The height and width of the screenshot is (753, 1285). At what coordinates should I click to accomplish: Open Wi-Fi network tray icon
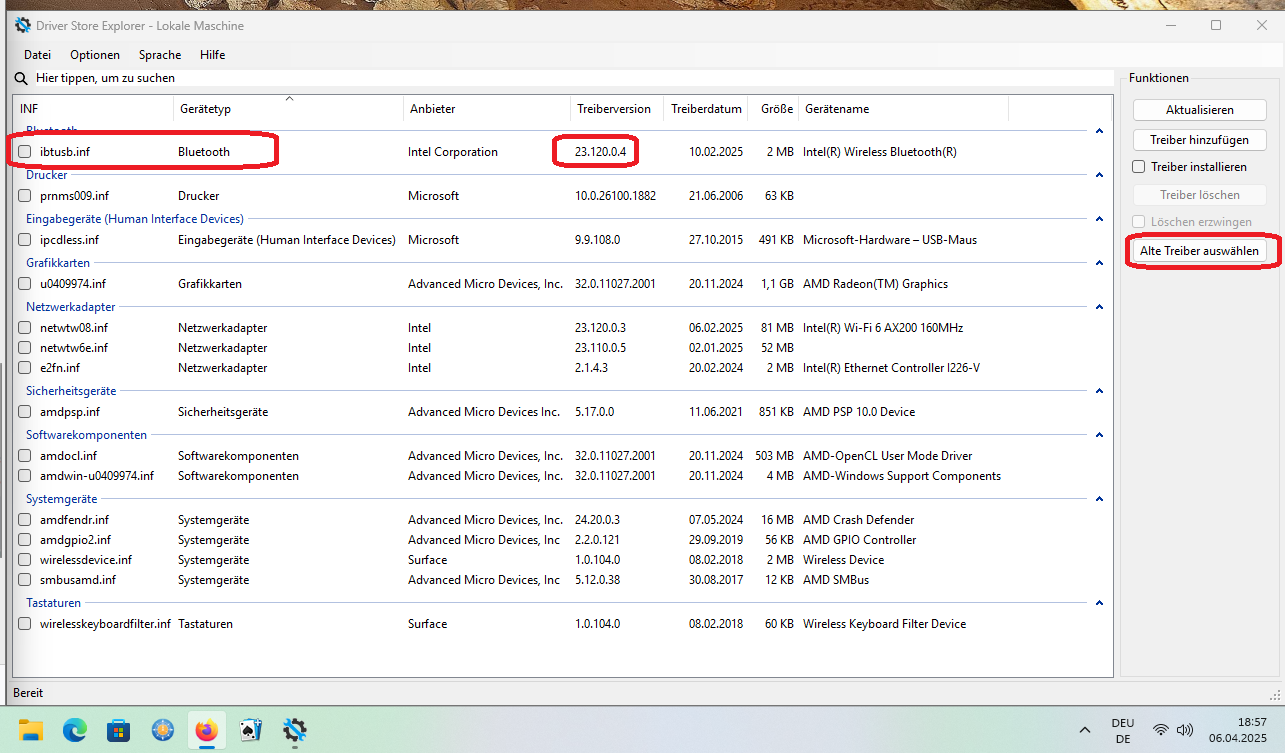pyautogui.click(x=1160, y=730)
